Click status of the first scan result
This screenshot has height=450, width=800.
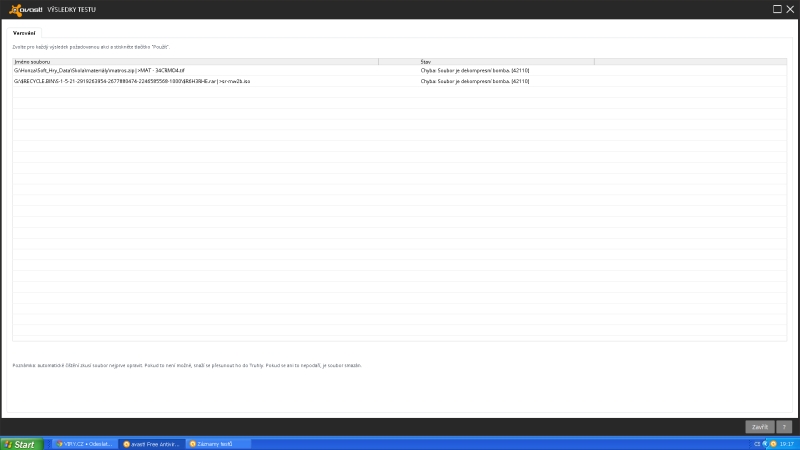475,71
